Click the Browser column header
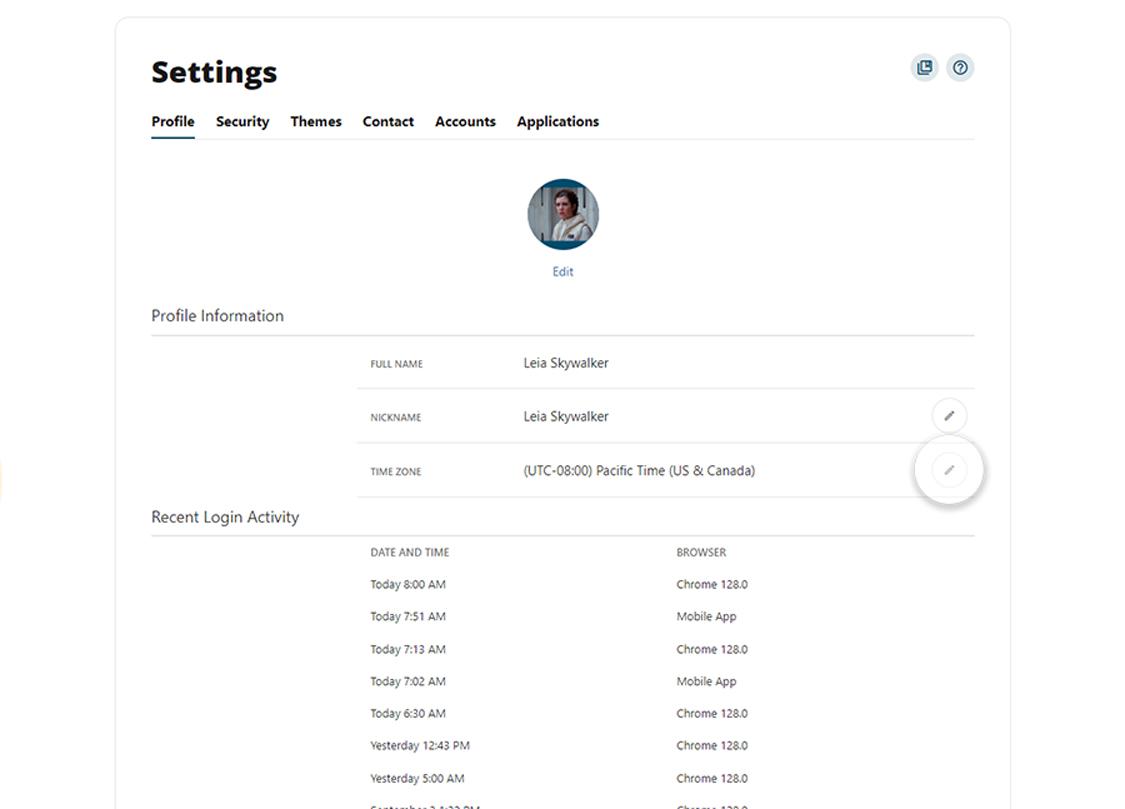The width and height of the screenshot is (1125, 809). (x=702, y=552)
